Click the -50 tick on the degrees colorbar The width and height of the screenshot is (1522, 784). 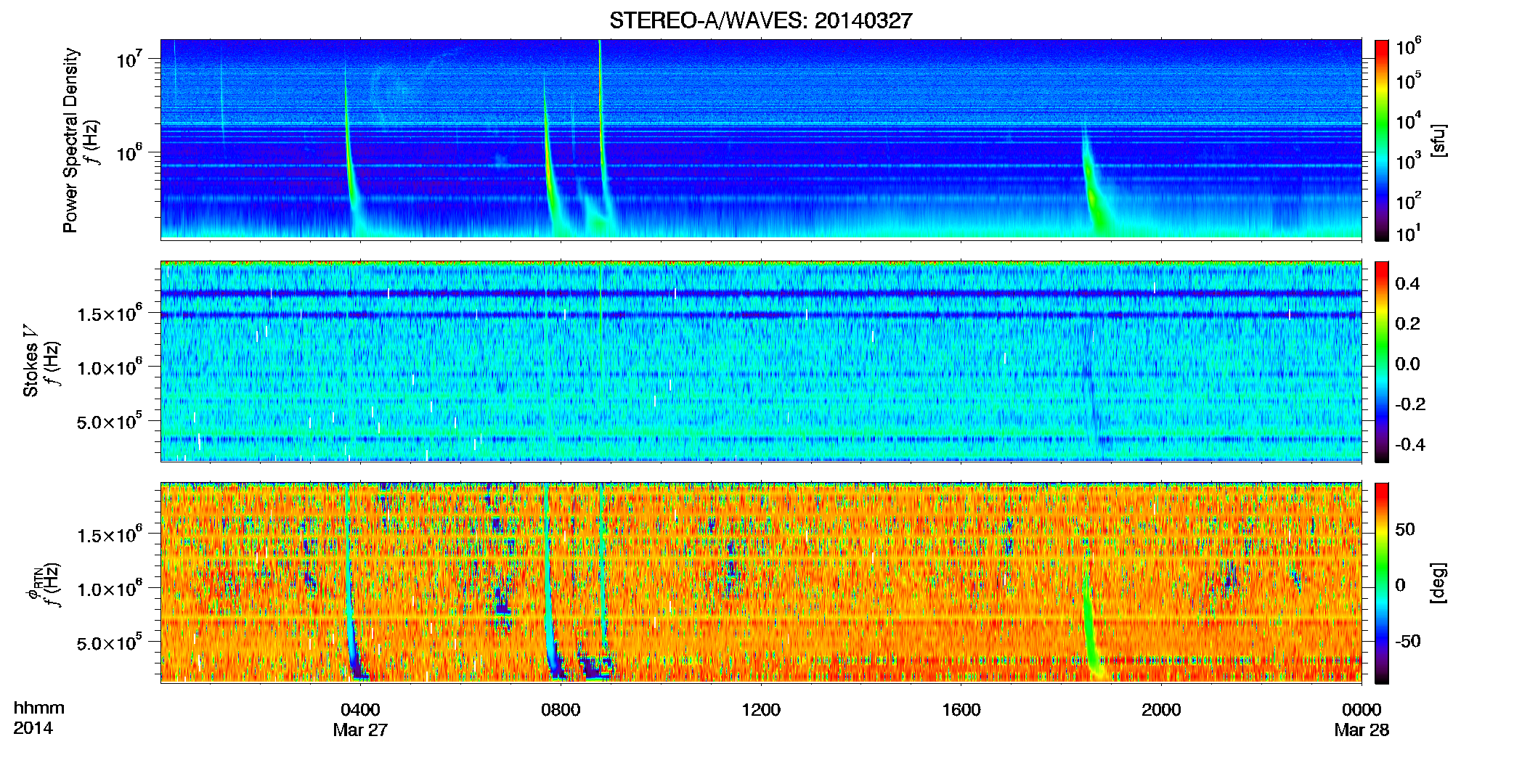click(1407, 641)
